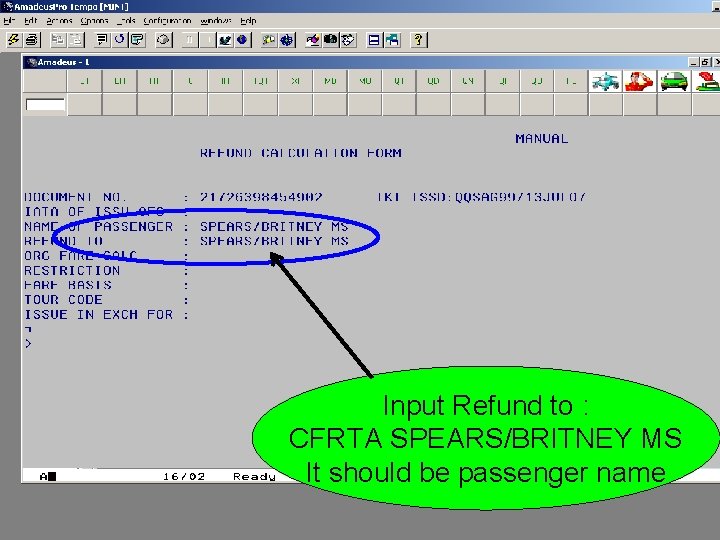Click the document window icon right of refresh arrow
The width and height of the screenshot is (720, 540).
pyautogui.click(x=137, y=40)
